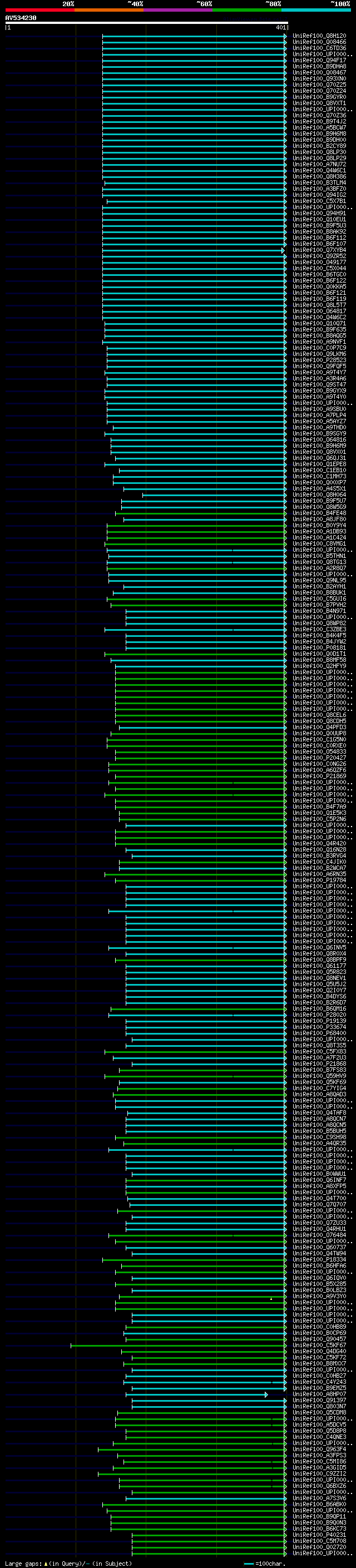
Task: Select the UniRef100_Q93XN0 label
Action: pyautogui.click(x=319, y=78)
